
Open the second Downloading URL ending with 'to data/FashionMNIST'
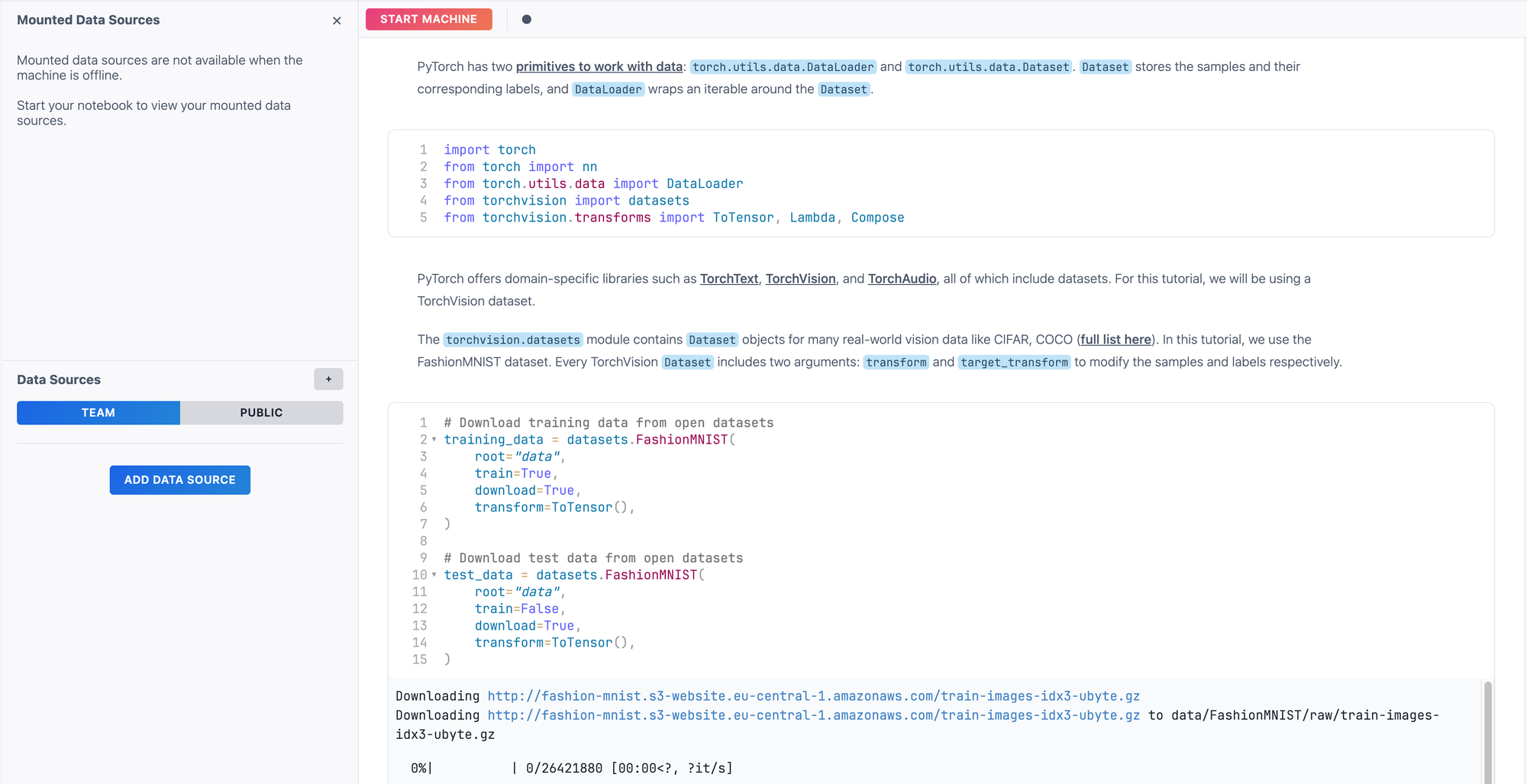[x=814, y=715]
